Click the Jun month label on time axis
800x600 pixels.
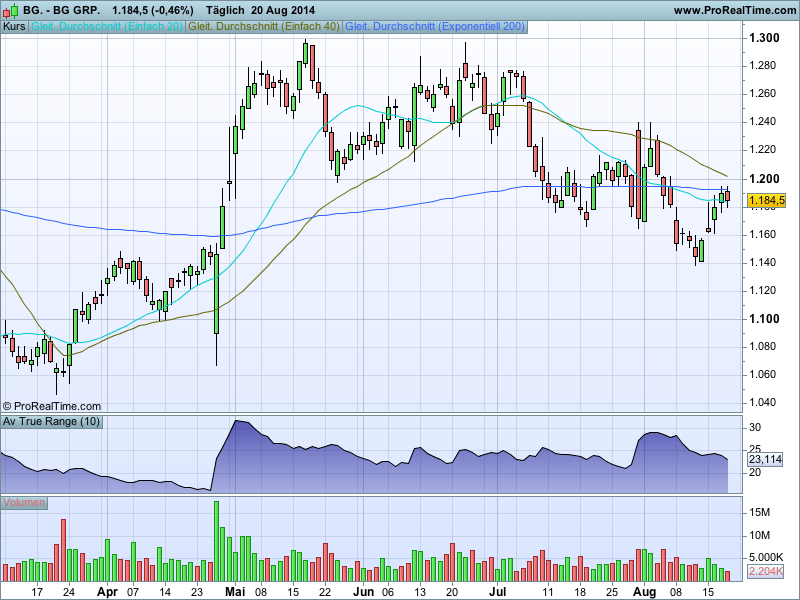[x=363, y=592]
